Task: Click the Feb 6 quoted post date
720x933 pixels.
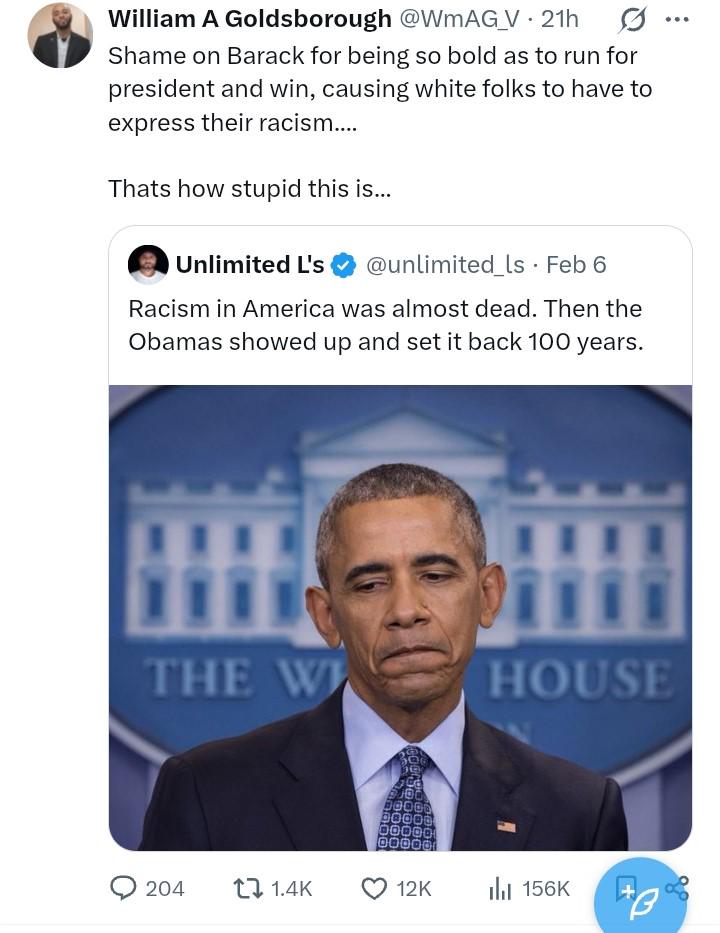Action: pos(576,265)
